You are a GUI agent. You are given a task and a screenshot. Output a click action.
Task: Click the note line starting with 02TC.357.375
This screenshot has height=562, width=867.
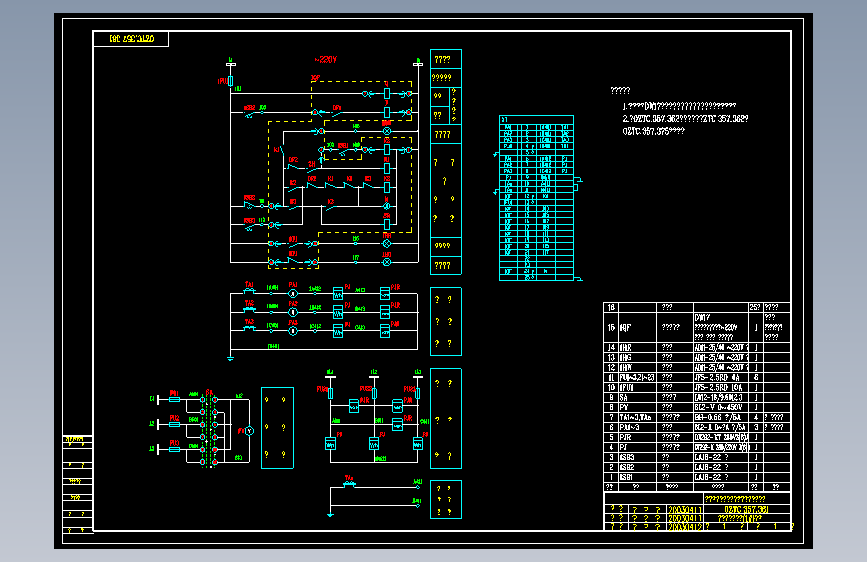pyautogui.click(x=654, y=132)
